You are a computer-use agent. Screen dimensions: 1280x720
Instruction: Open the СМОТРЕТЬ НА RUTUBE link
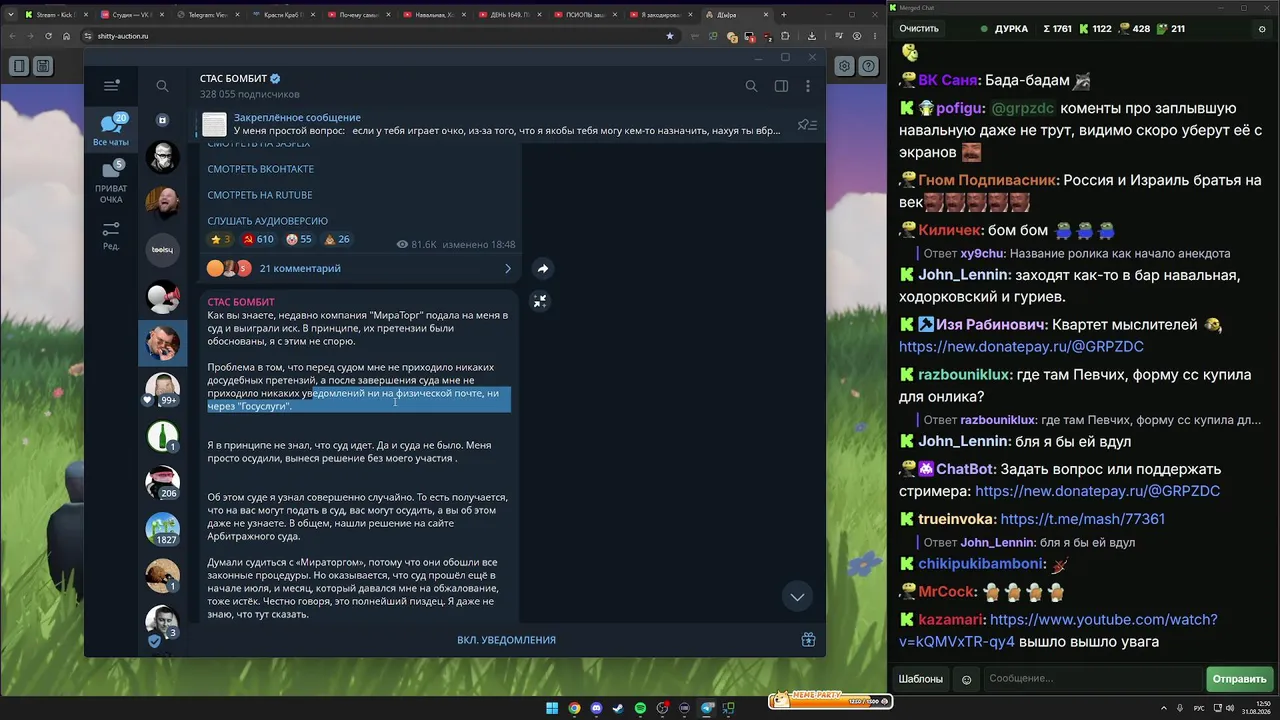pyautogui.click(x=260, y=195)
